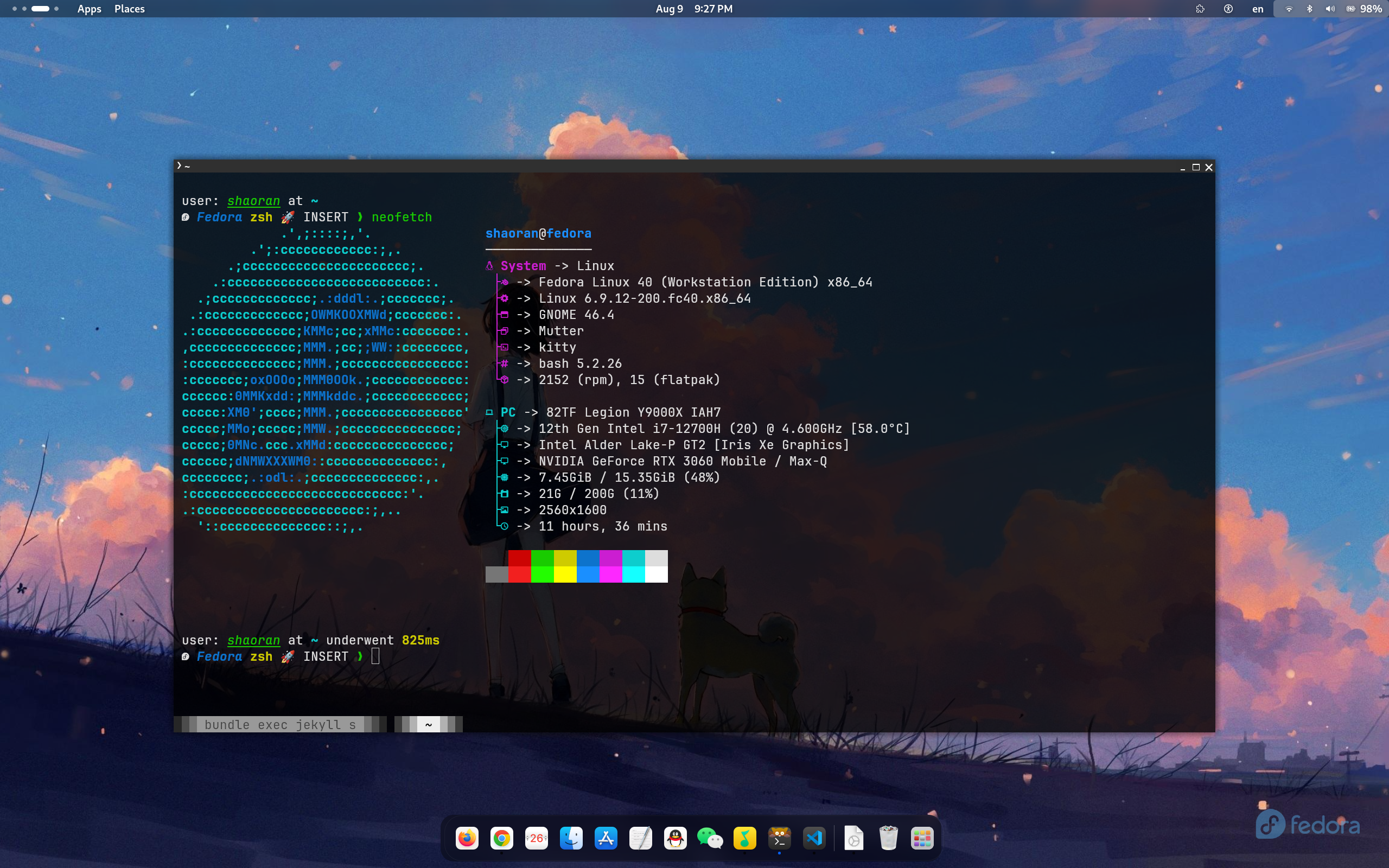Click the bright magenta color block
The image size is (1389, 868).
point(611,574)
